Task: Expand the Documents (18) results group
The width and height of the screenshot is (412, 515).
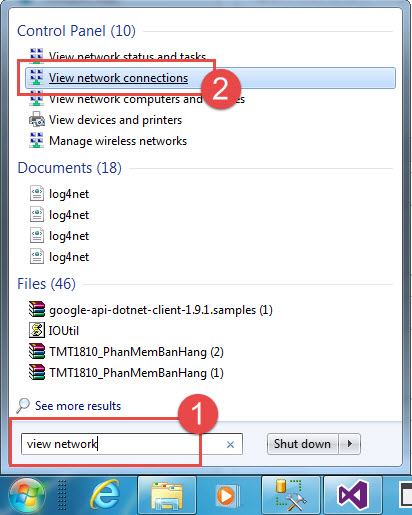Action: [69, 168]
